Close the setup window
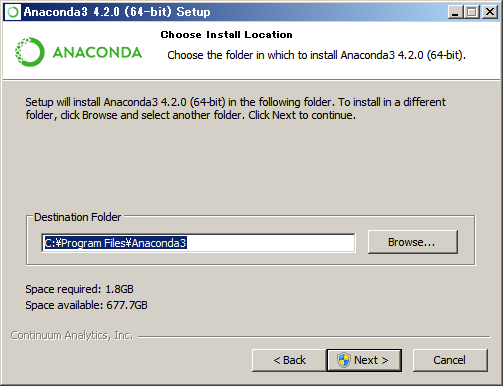The image size is (503, 386). click(x=490, y=12)
